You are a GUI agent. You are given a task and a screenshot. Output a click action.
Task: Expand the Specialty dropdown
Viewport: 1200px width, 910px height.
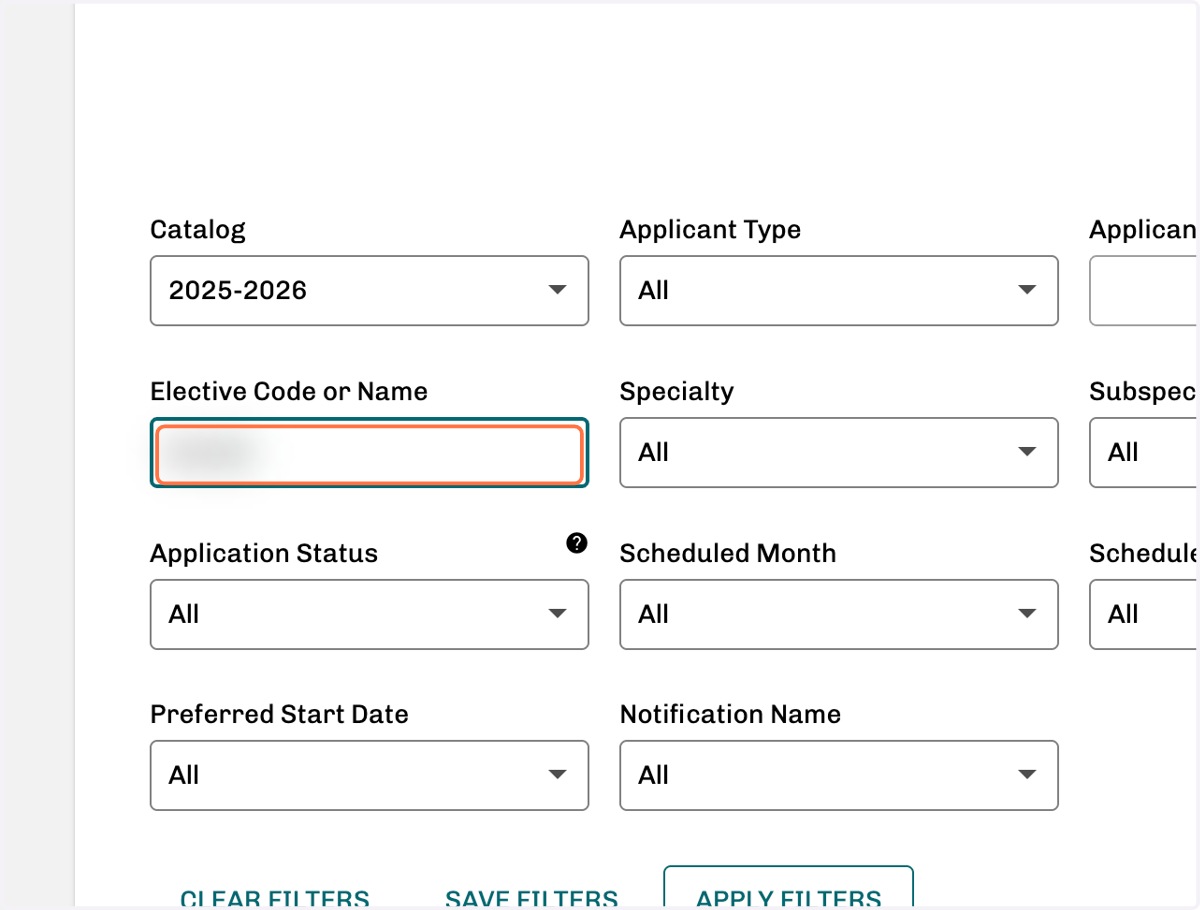pos(839,453)
